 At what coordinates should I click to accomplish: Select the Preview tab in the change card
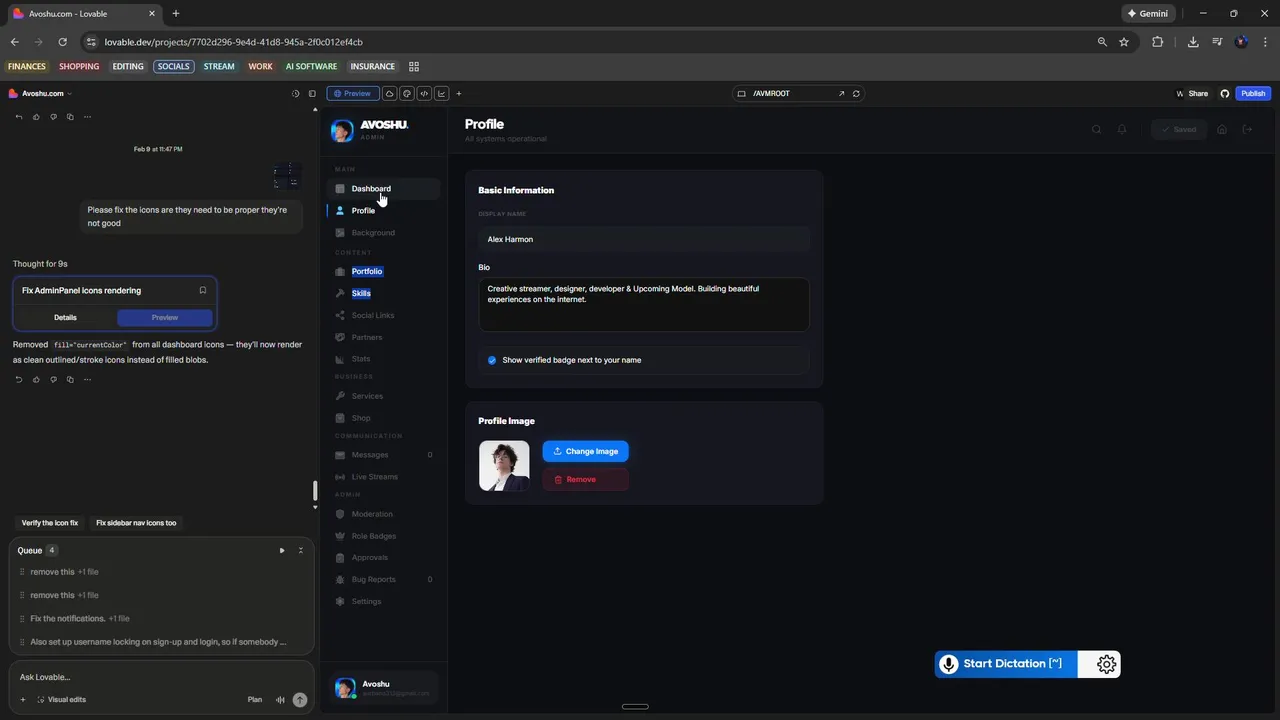pyautogui.click(x=165, y=317)
